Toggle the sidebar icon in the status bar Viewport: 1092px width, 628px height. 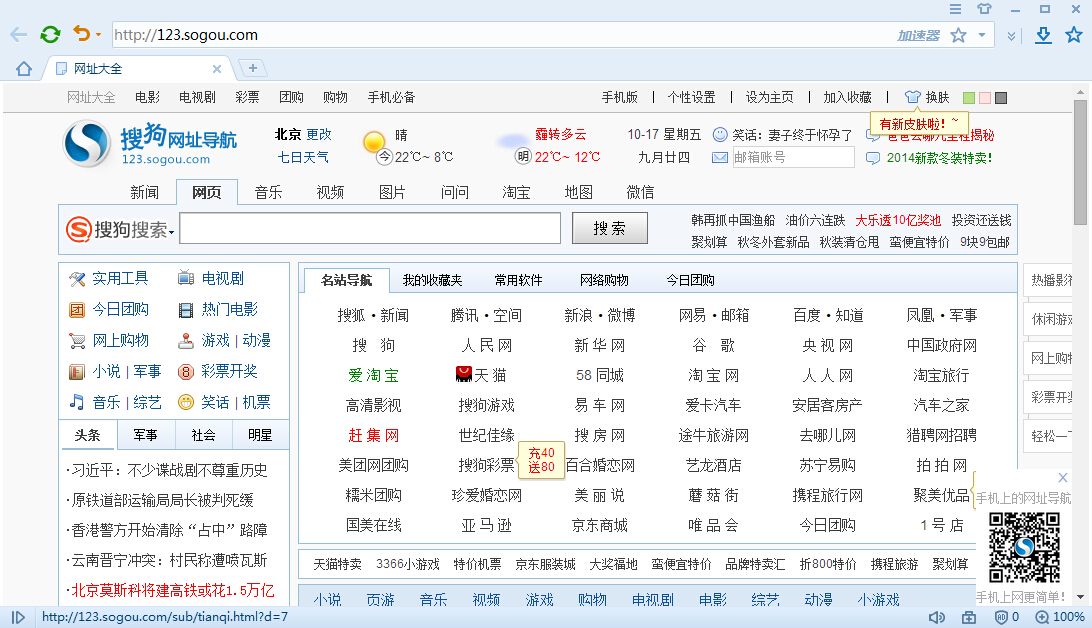pos(19,618)
